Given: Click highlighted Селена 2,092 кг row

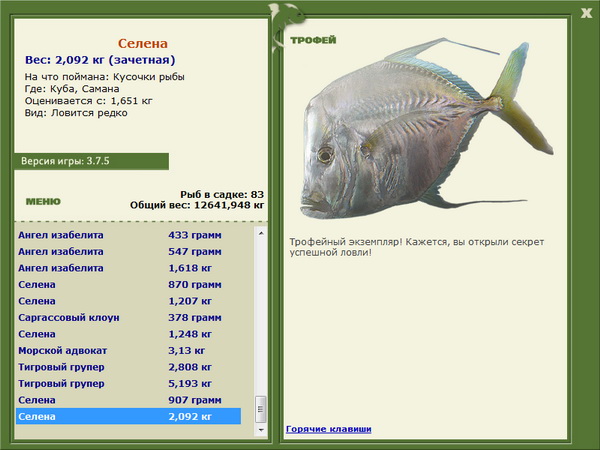Looking at the screenshot, I should [x=128, y=416].
